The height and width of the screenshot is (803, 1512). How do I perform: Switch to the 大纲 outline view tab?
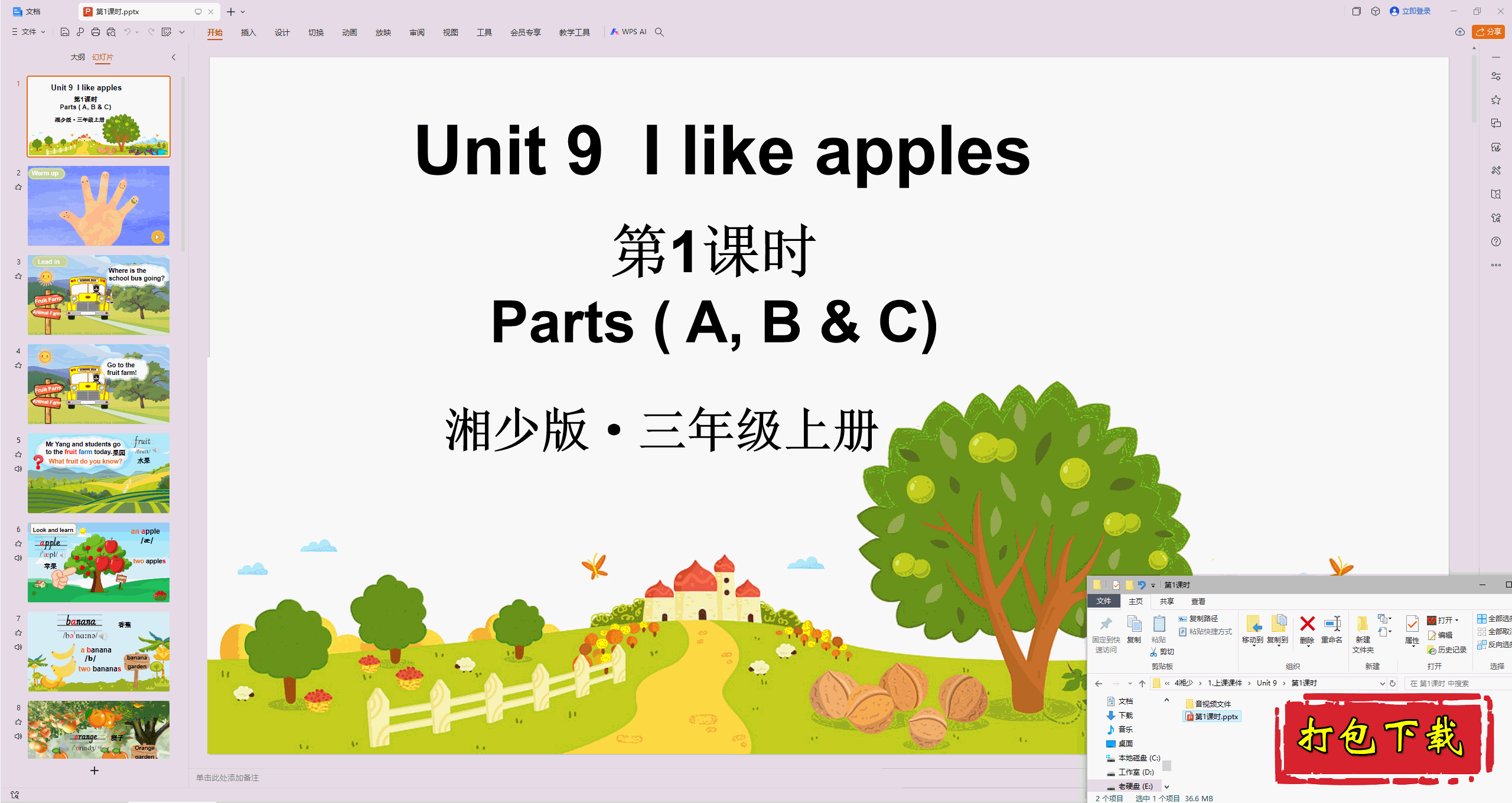click(77, 57)
